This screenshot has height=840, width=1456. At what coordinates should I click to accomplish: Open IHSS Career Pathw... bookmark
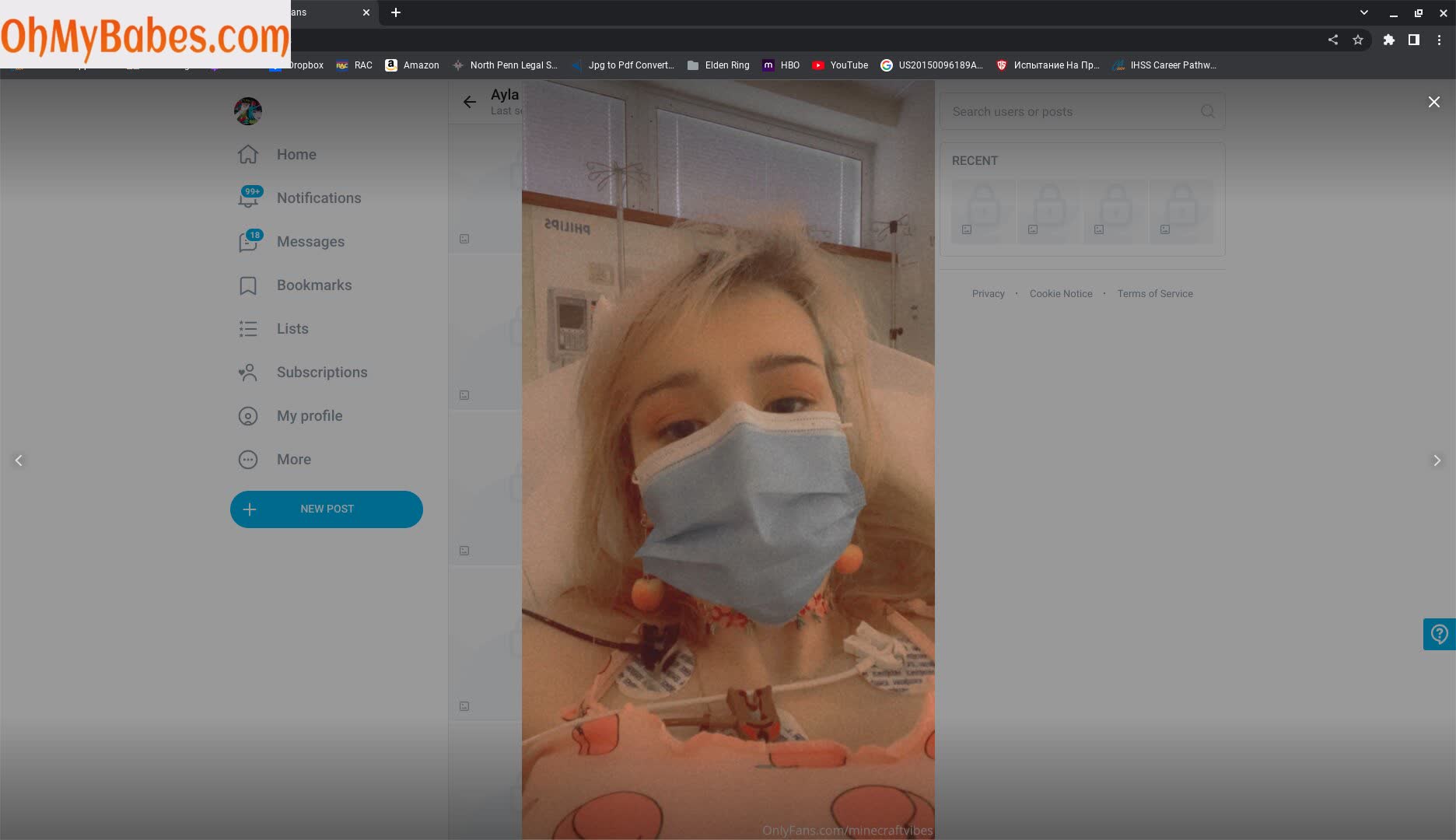(1164, 65)
